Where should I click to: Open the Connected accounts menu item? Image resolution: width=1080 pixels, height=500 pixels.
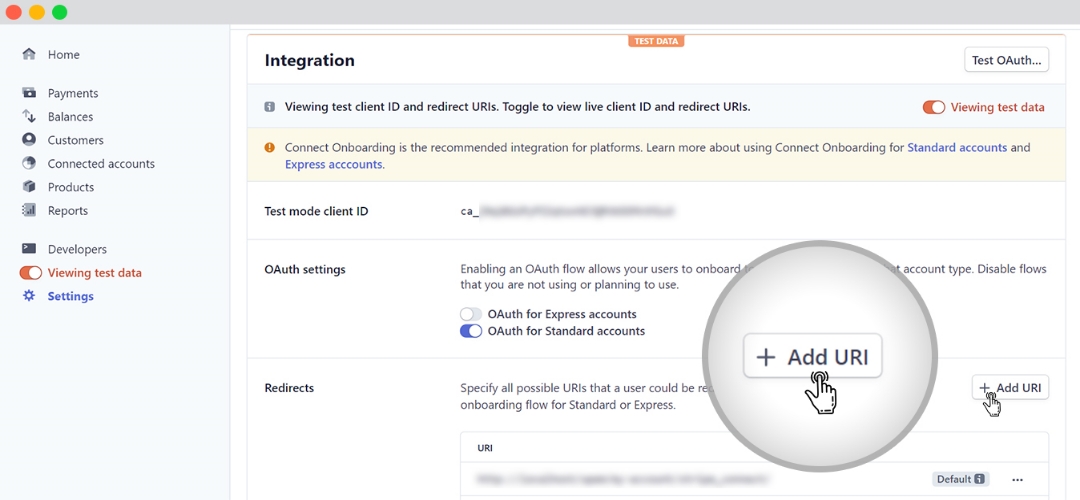pyautogui.click(x=101, y=163)
